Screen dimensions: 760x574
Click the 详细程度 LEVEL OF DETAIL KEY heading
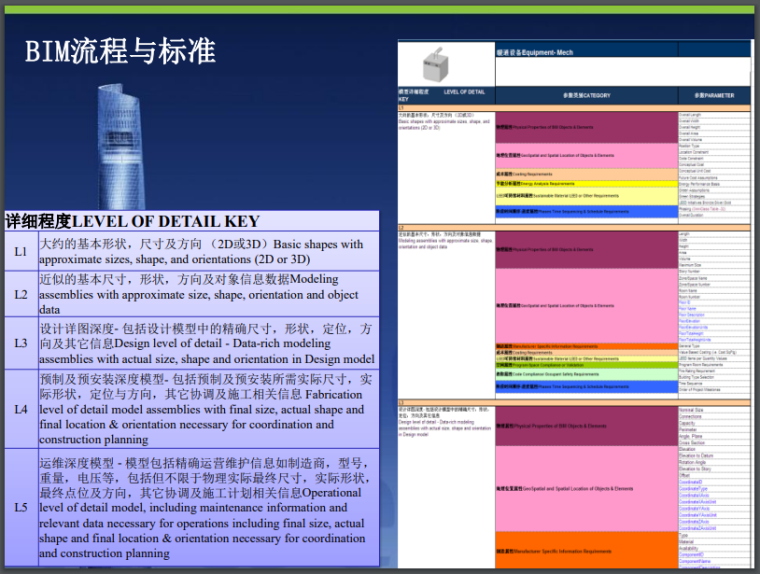[133, 221]
